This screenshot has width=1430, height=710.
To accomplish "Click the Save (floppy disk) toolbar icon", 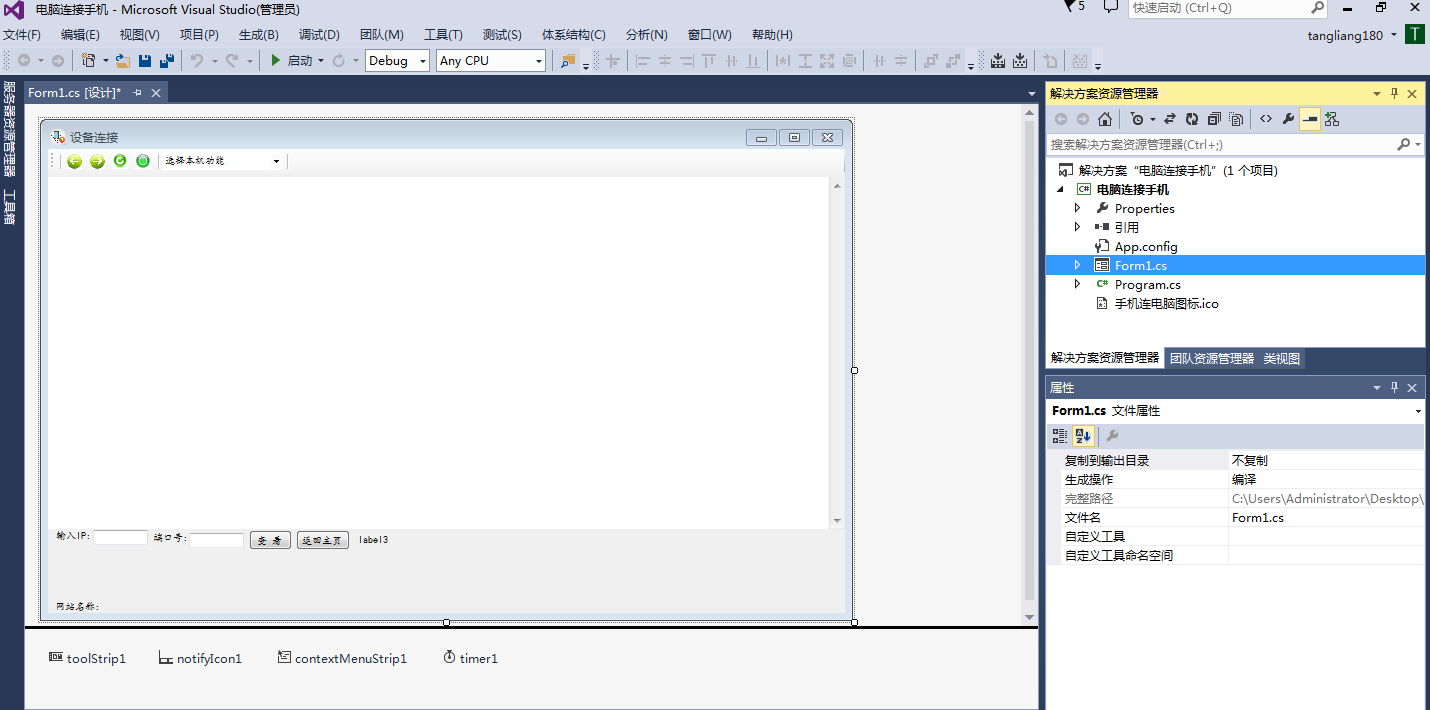I will (x=145, y=61).
